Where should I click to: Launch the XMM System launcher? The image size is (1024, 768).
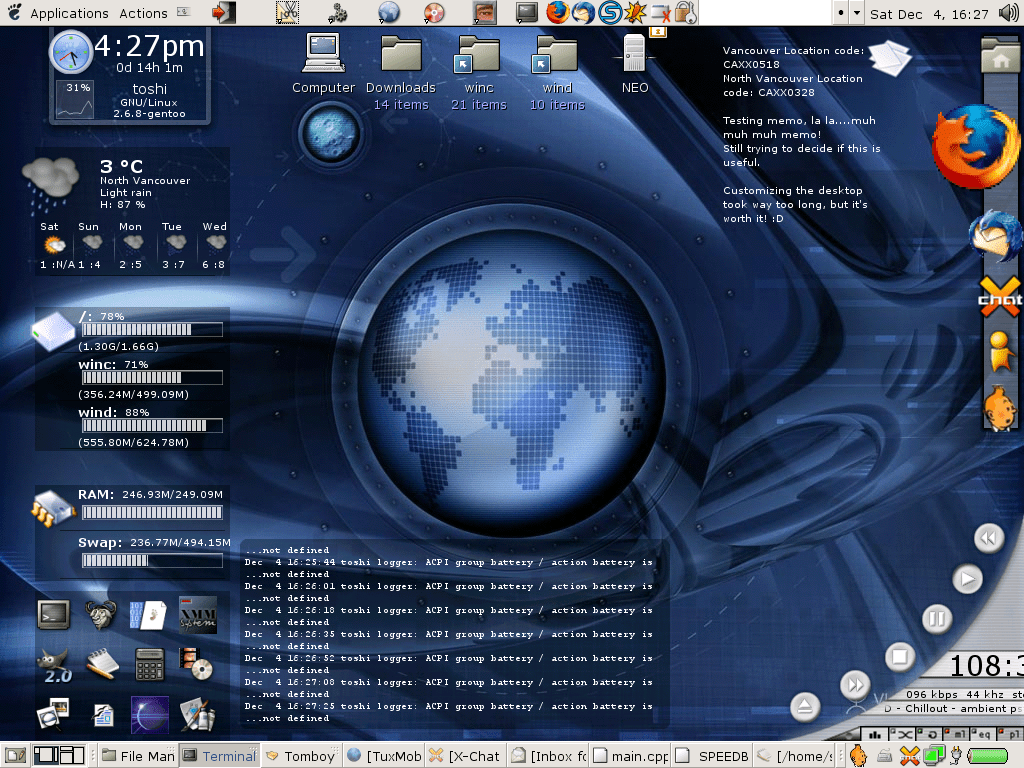click(197, 615)
